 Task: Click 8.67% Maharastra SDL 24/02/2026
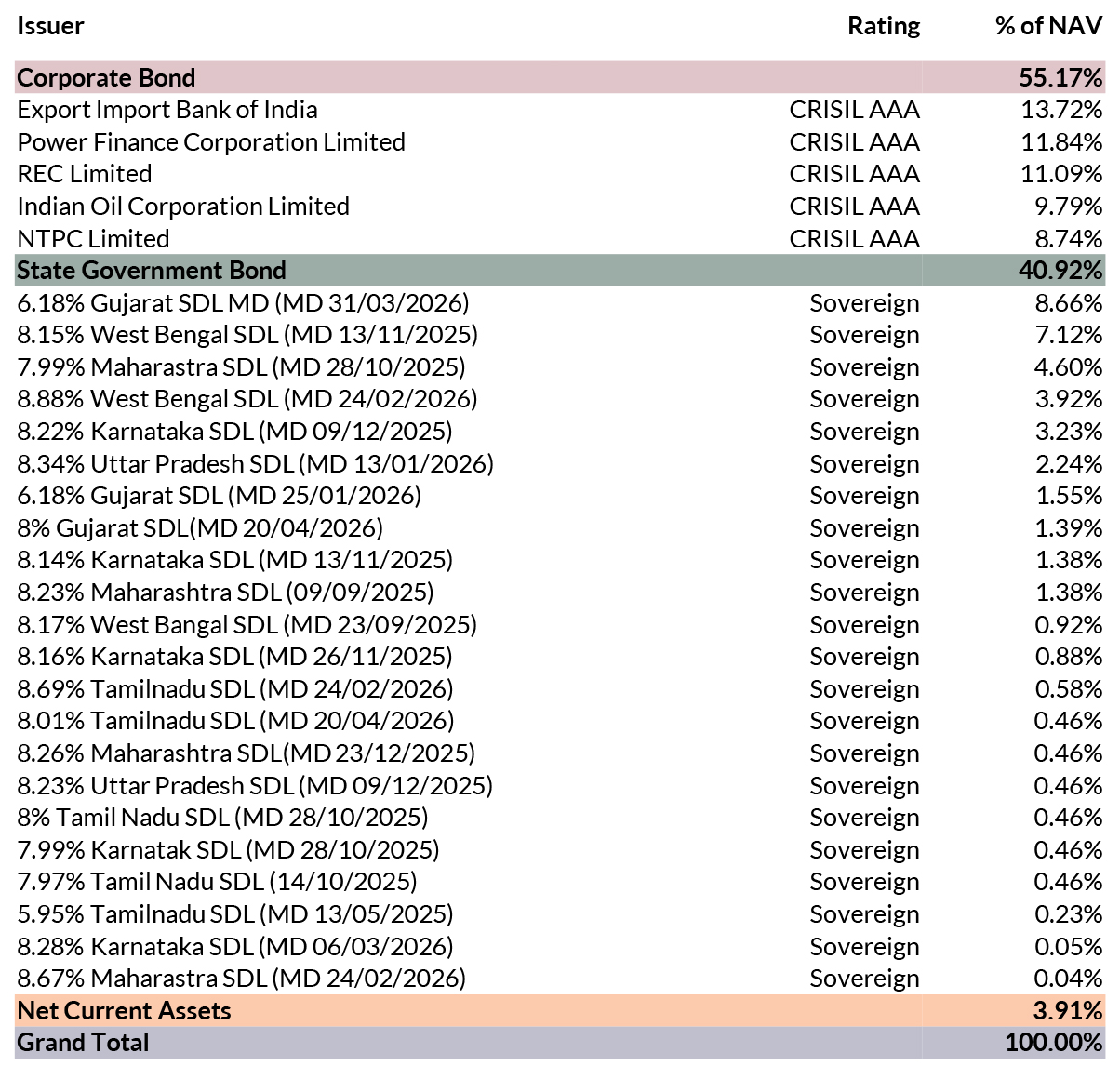(241, 979)
